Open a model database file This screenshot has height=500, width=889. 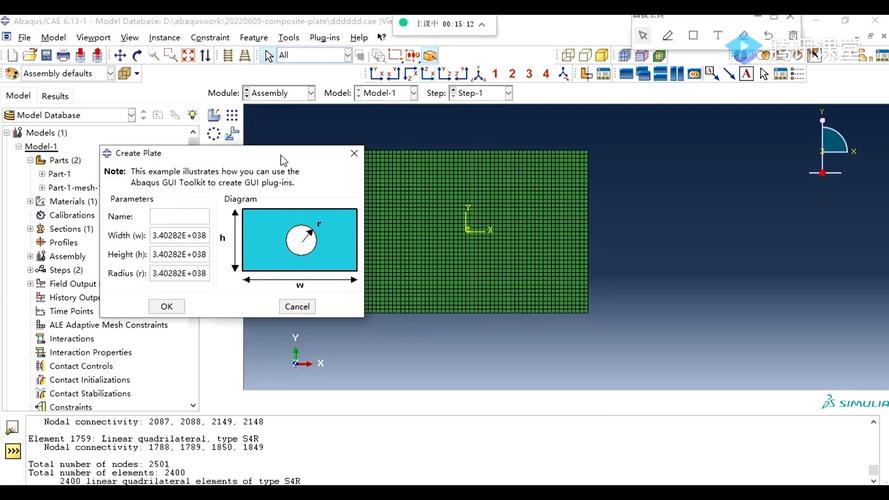click(29, 56)
